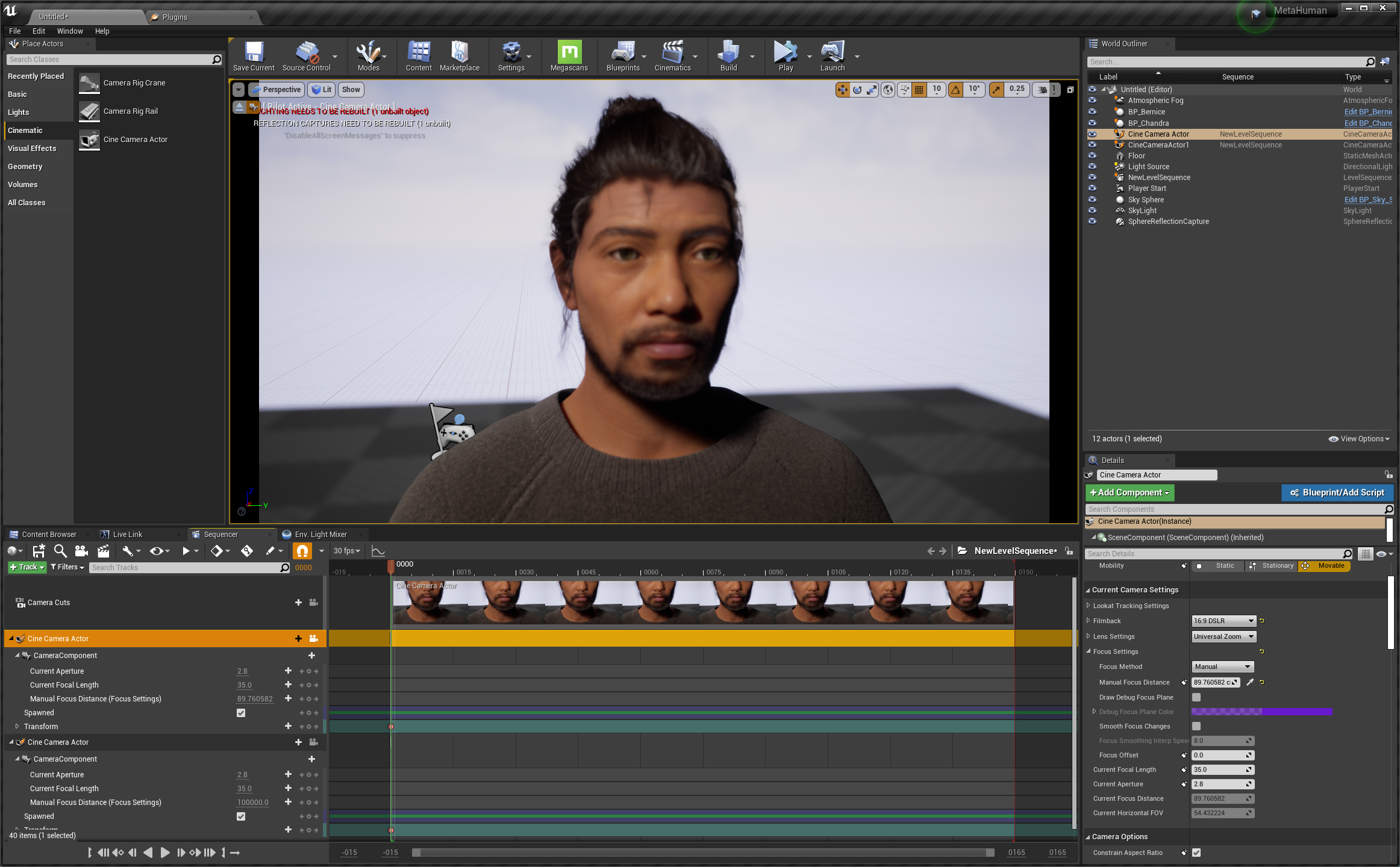The image size is (1400, 867).
Task: Click the Save Current icon
Action: 254,53
